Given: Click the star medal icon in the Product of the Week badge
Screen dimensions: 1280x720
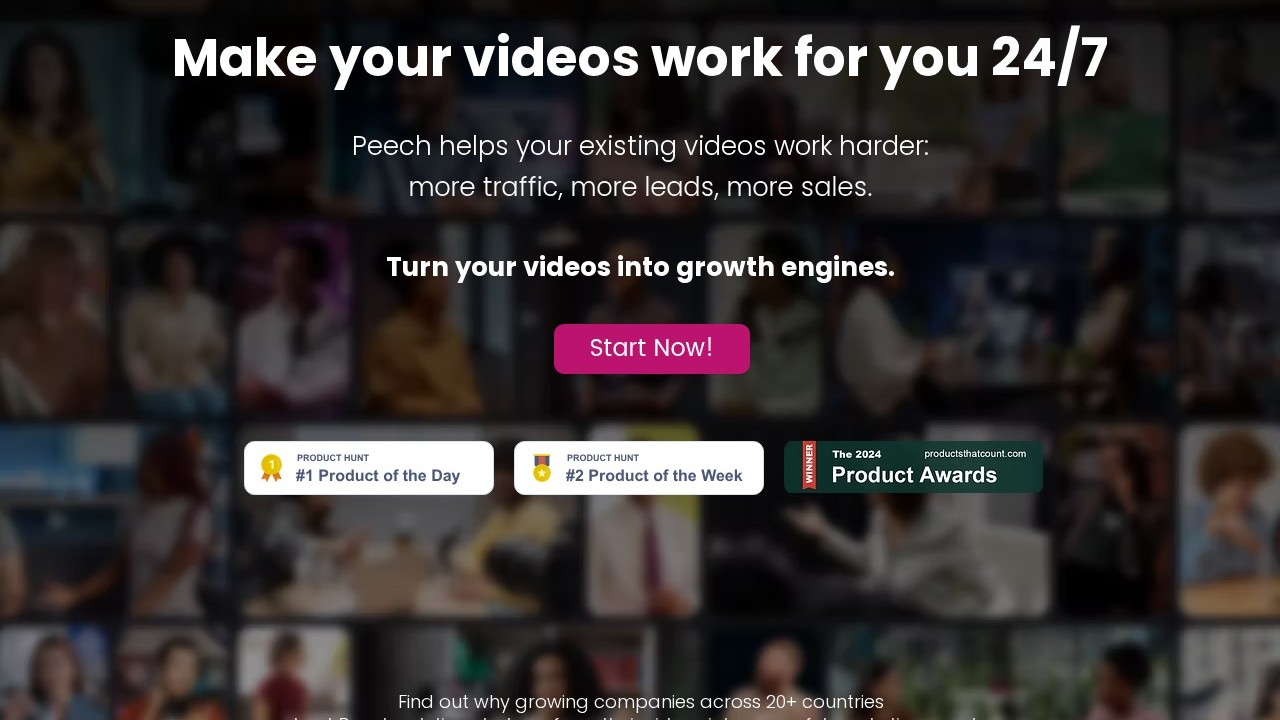Looking at the screenshot, I should tap(542, 467).
